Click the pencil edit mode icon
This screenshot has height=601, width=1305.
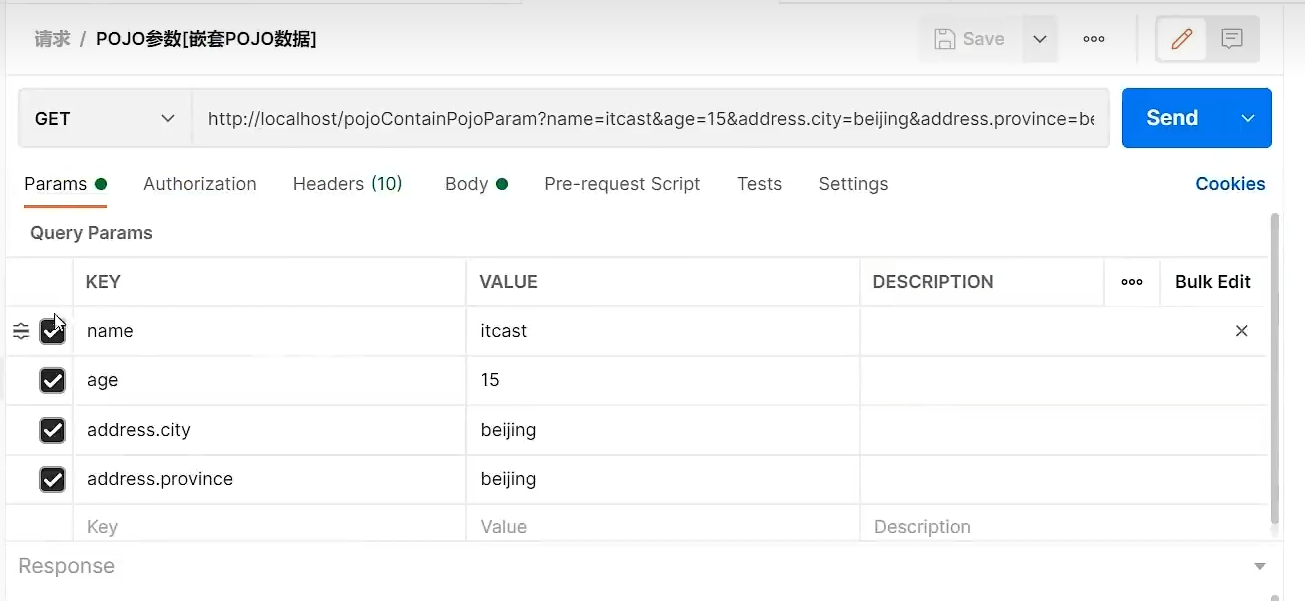1181,39
